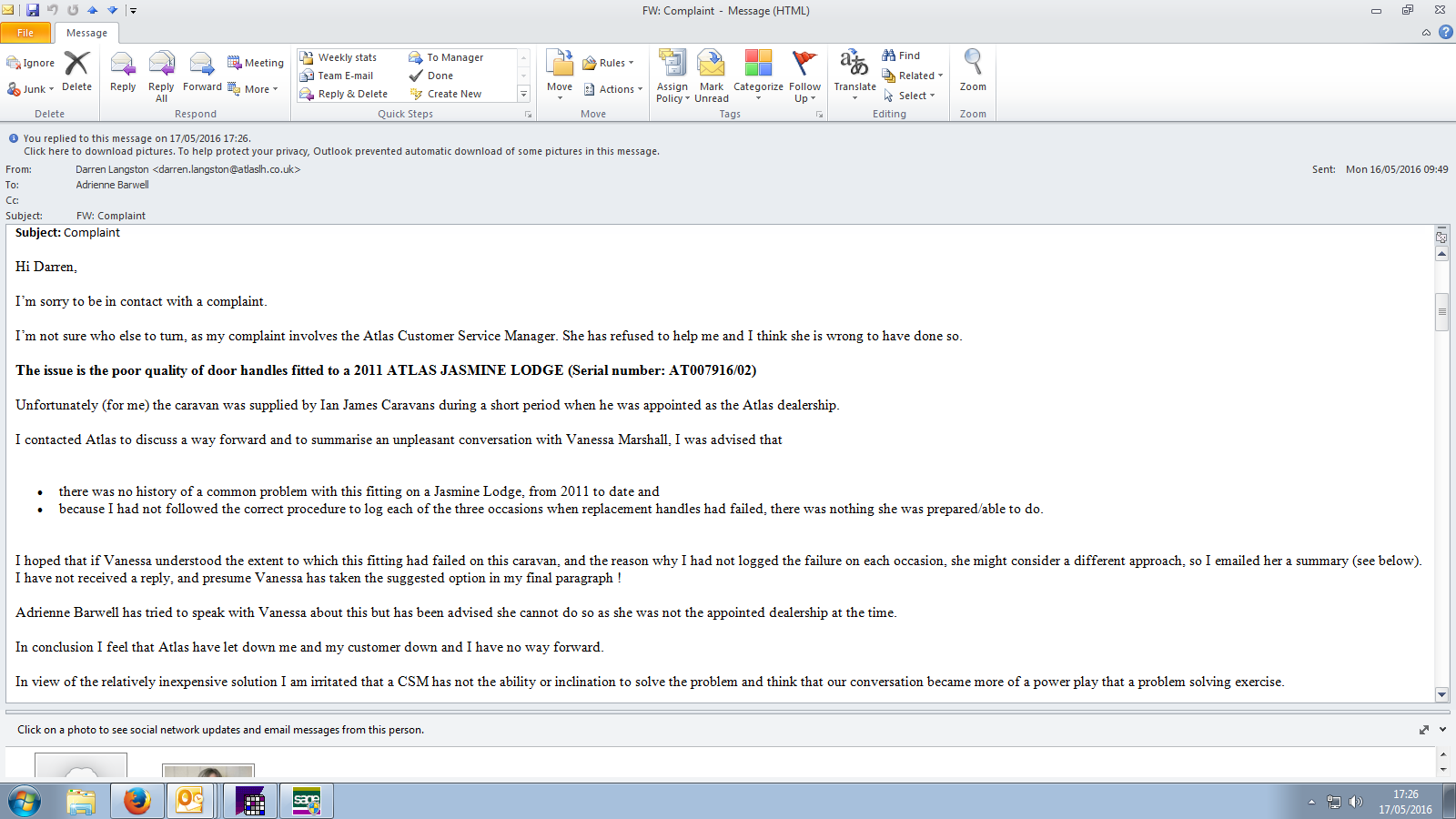Delete the message with the X icon
Screen dimensions: 1456x819
(x=76, y=72)
